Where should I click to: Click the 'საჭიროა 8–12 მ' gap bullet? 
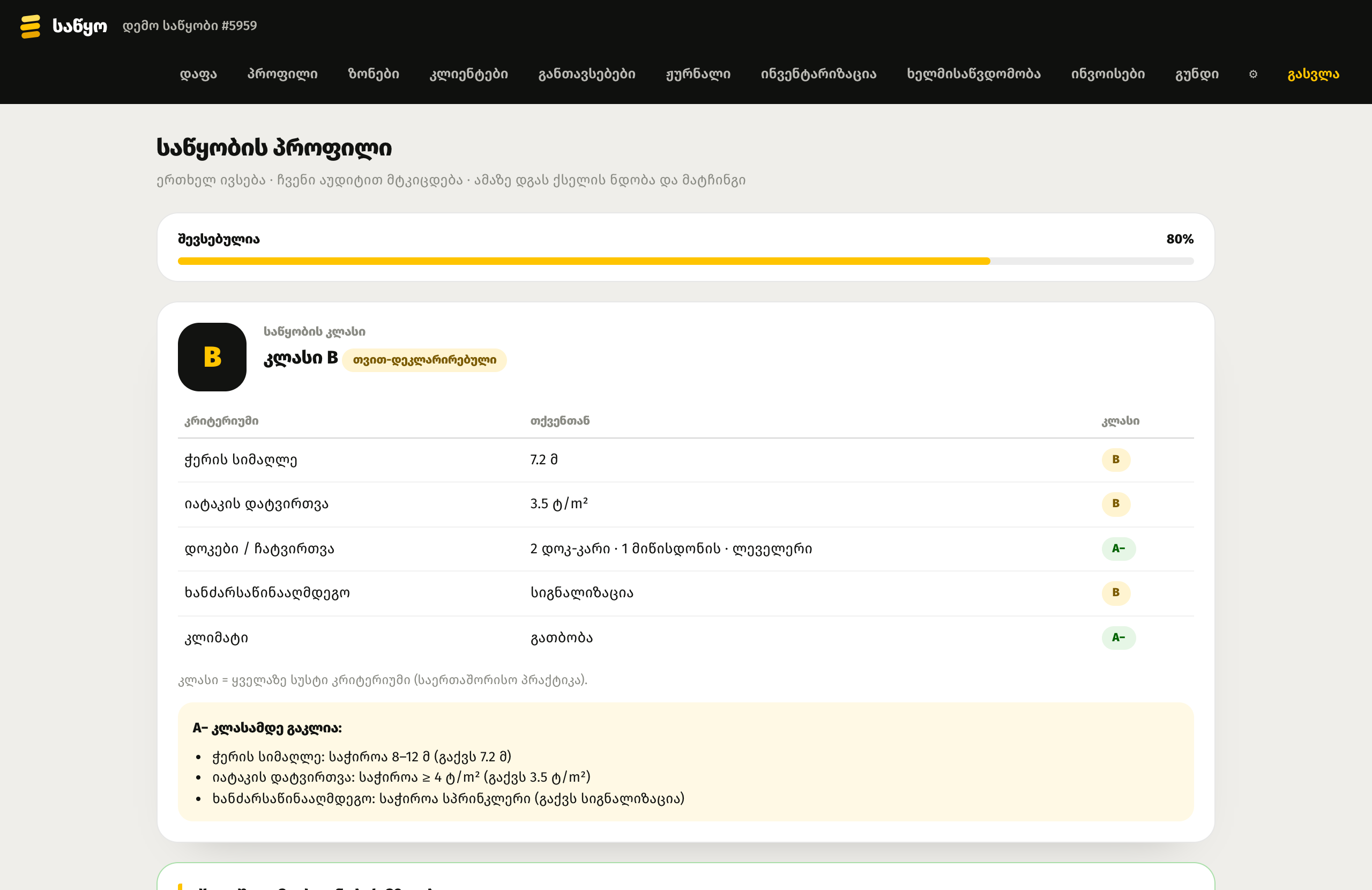[361, 756]
